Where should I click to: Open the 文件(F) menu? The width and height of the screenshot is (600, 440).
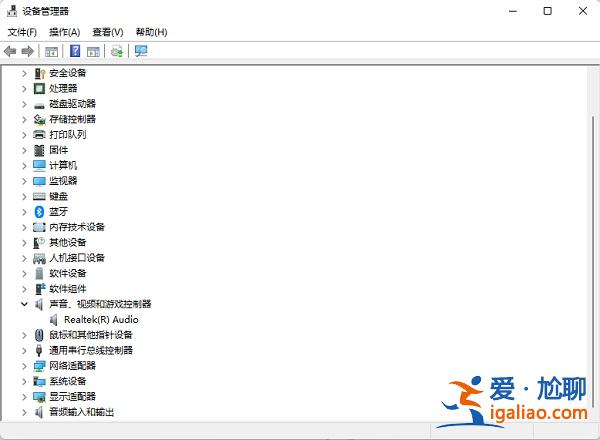(22, 32)
